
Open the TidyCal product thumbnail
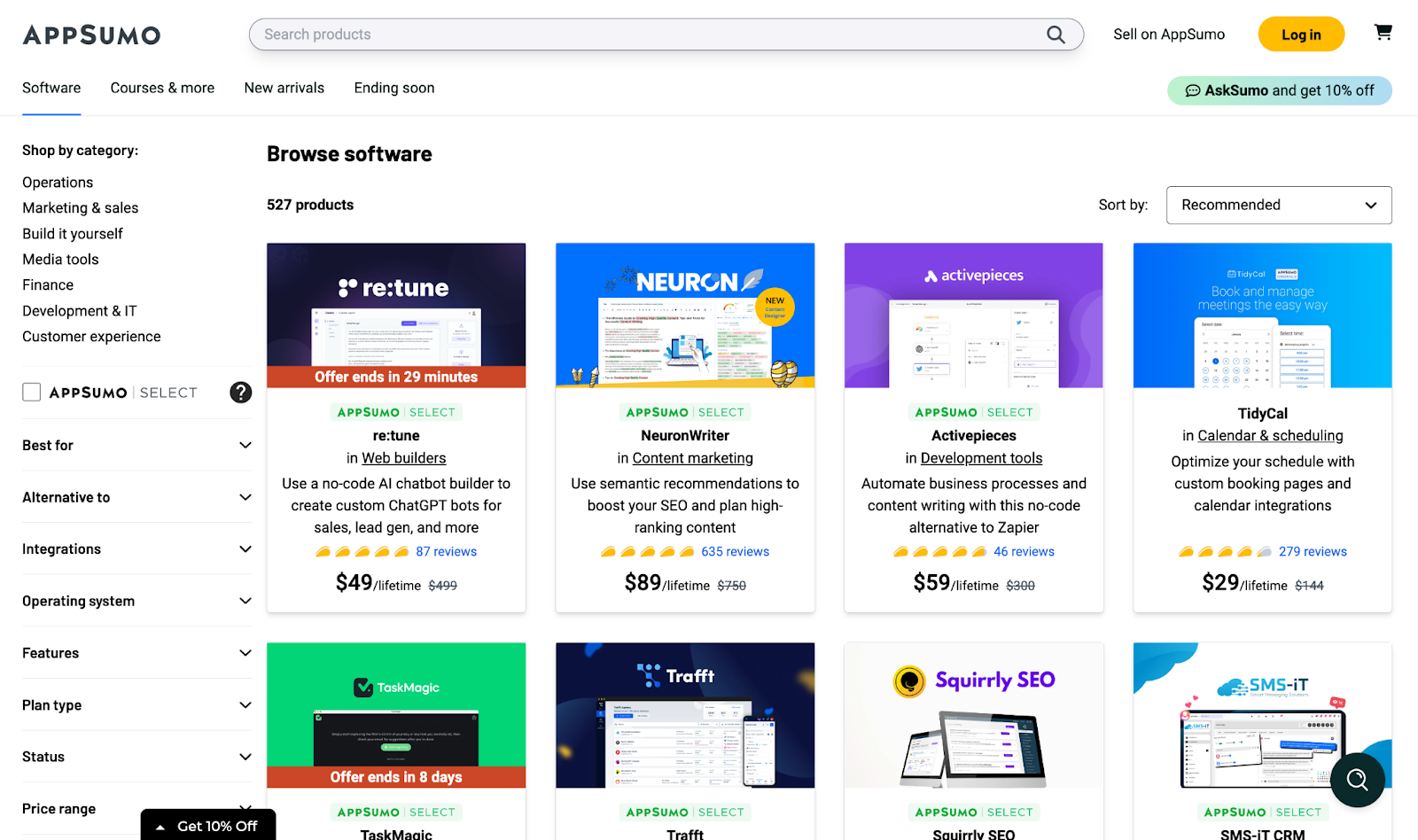click(1262, 315)
